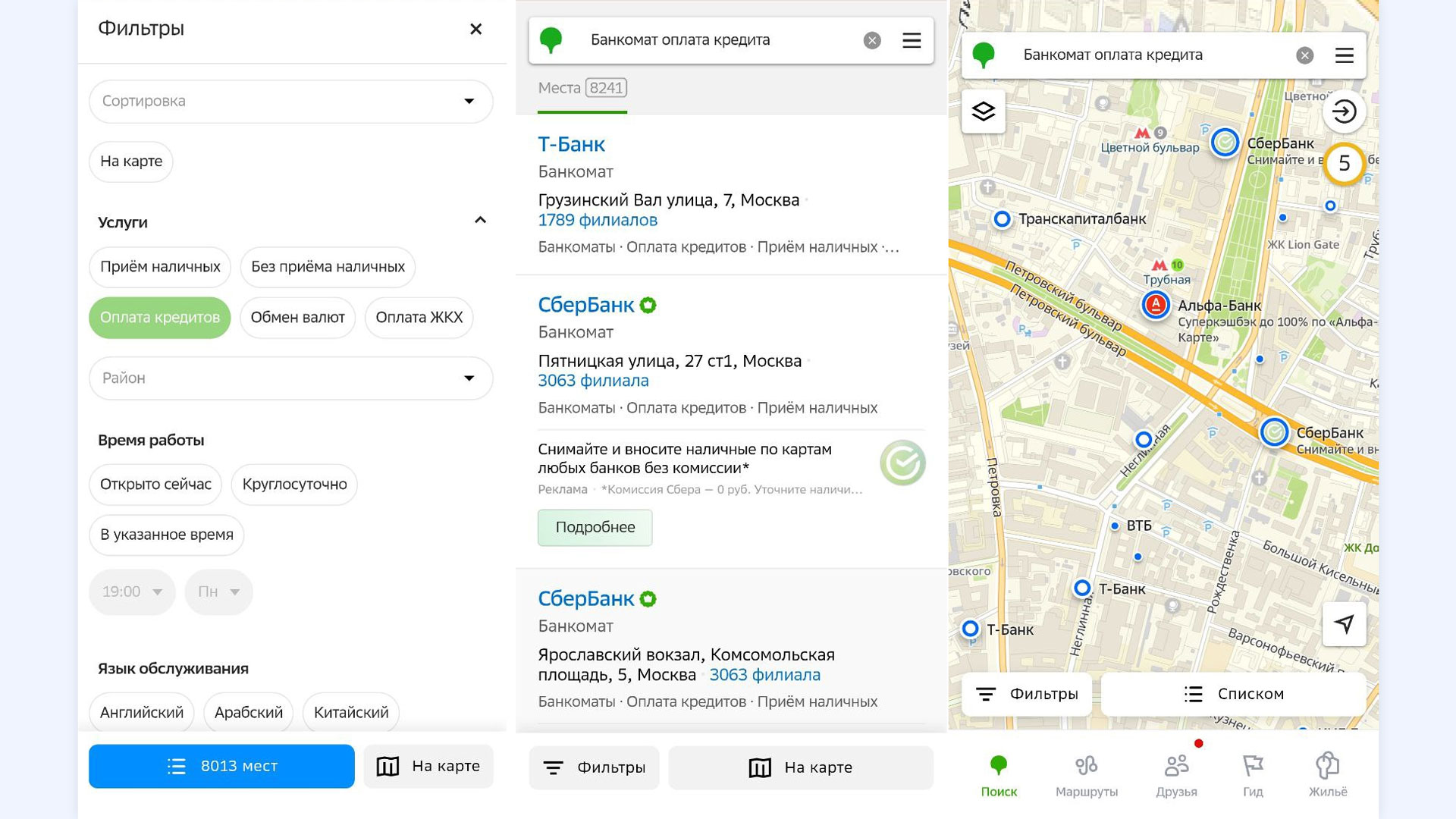This screenshot has height=819, width=1456.
Task: Click the Сбер ad logo thumbnail
Action: (x=902, y=463)
